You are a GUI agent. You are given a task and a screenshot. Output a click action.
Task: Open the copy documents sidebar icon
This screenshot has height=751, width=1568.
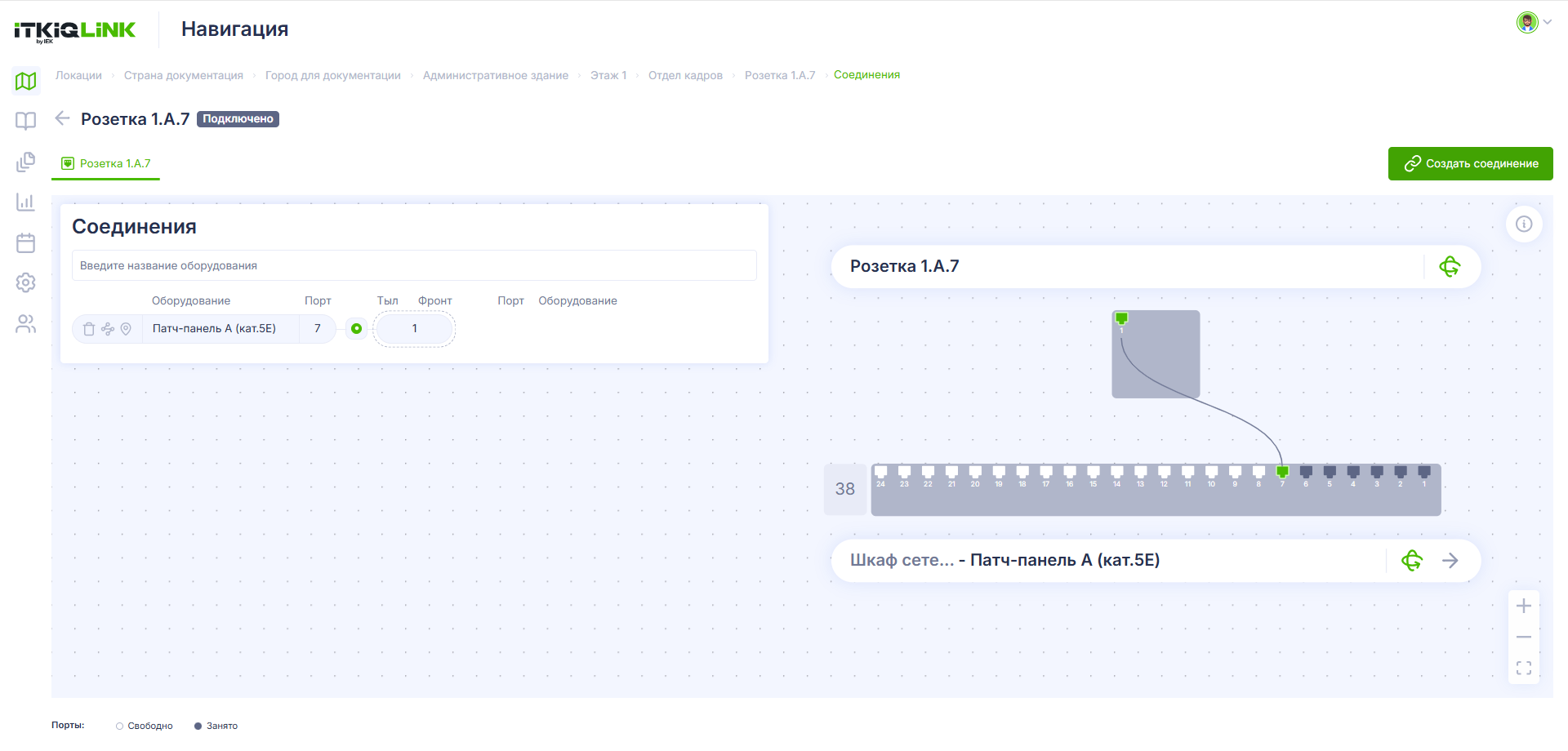pos(26,162)
